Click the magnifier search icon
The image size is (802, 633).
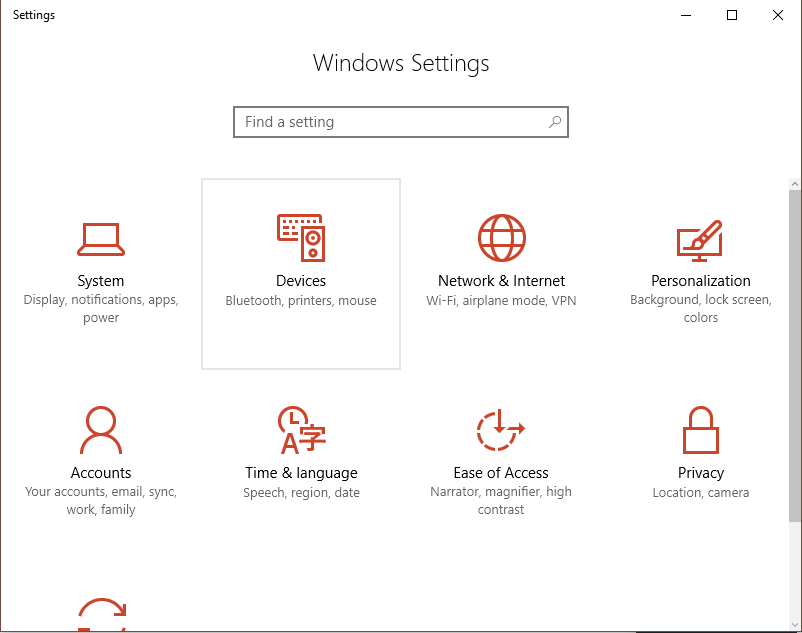point(555,122)
